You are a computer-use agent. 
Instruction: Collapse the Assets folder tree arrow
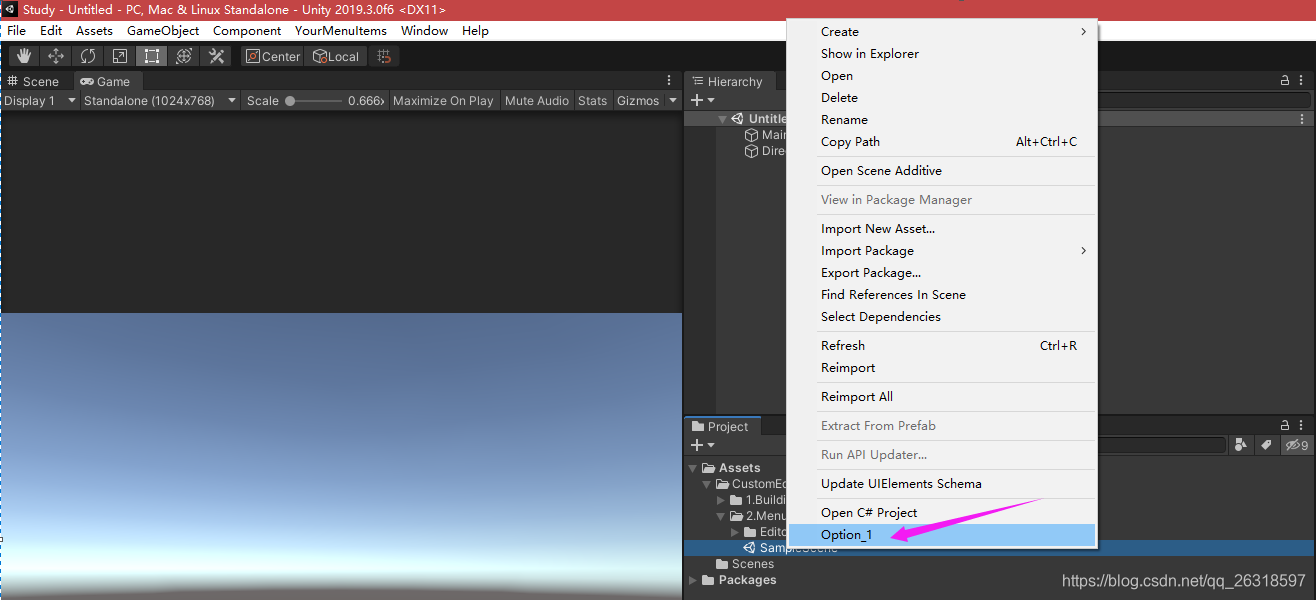click(x=693, y=468)
